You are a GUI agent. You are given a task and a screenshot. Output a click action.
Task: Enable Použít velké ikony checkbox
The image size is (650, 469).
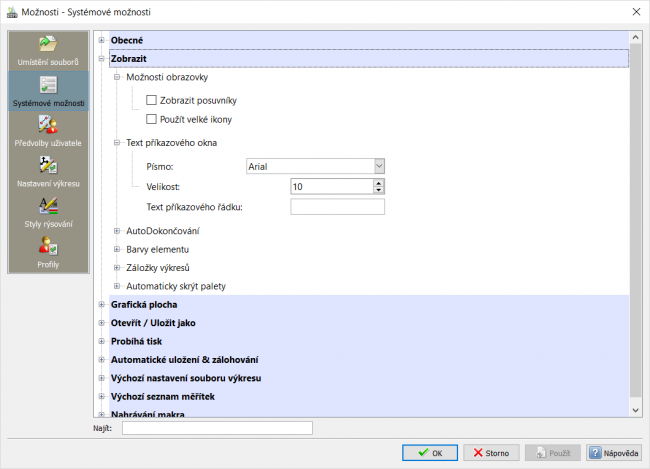[x=151, y=119]
